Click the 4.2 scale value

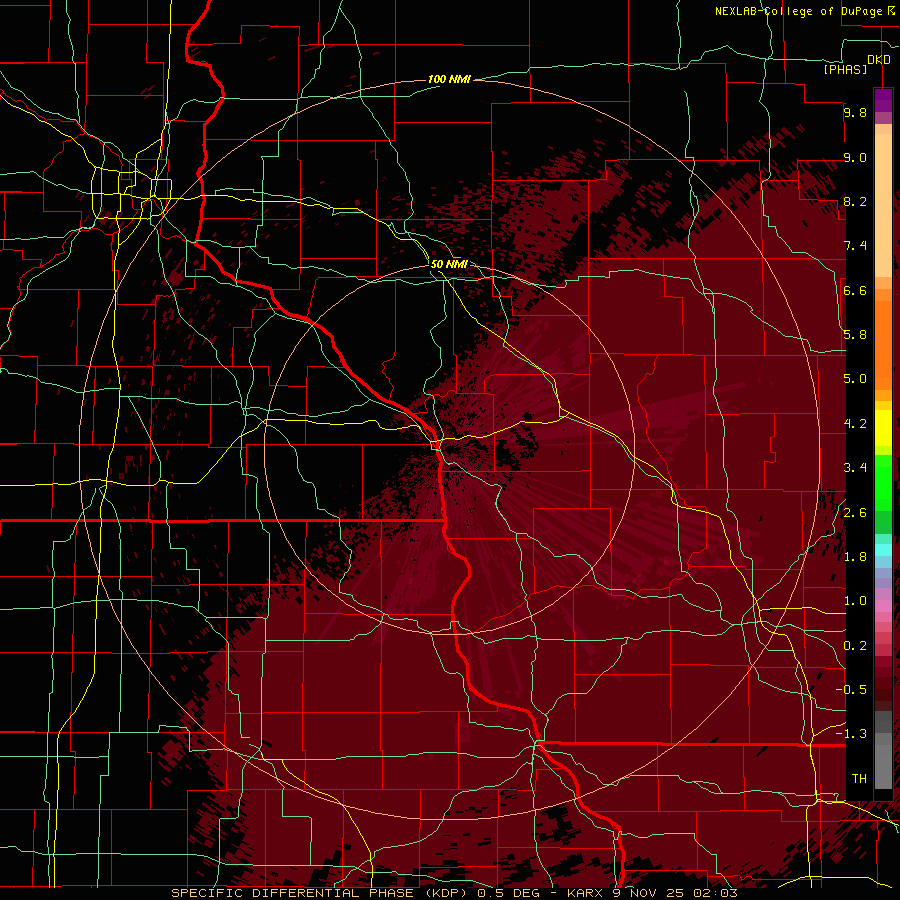pos(855,424)
